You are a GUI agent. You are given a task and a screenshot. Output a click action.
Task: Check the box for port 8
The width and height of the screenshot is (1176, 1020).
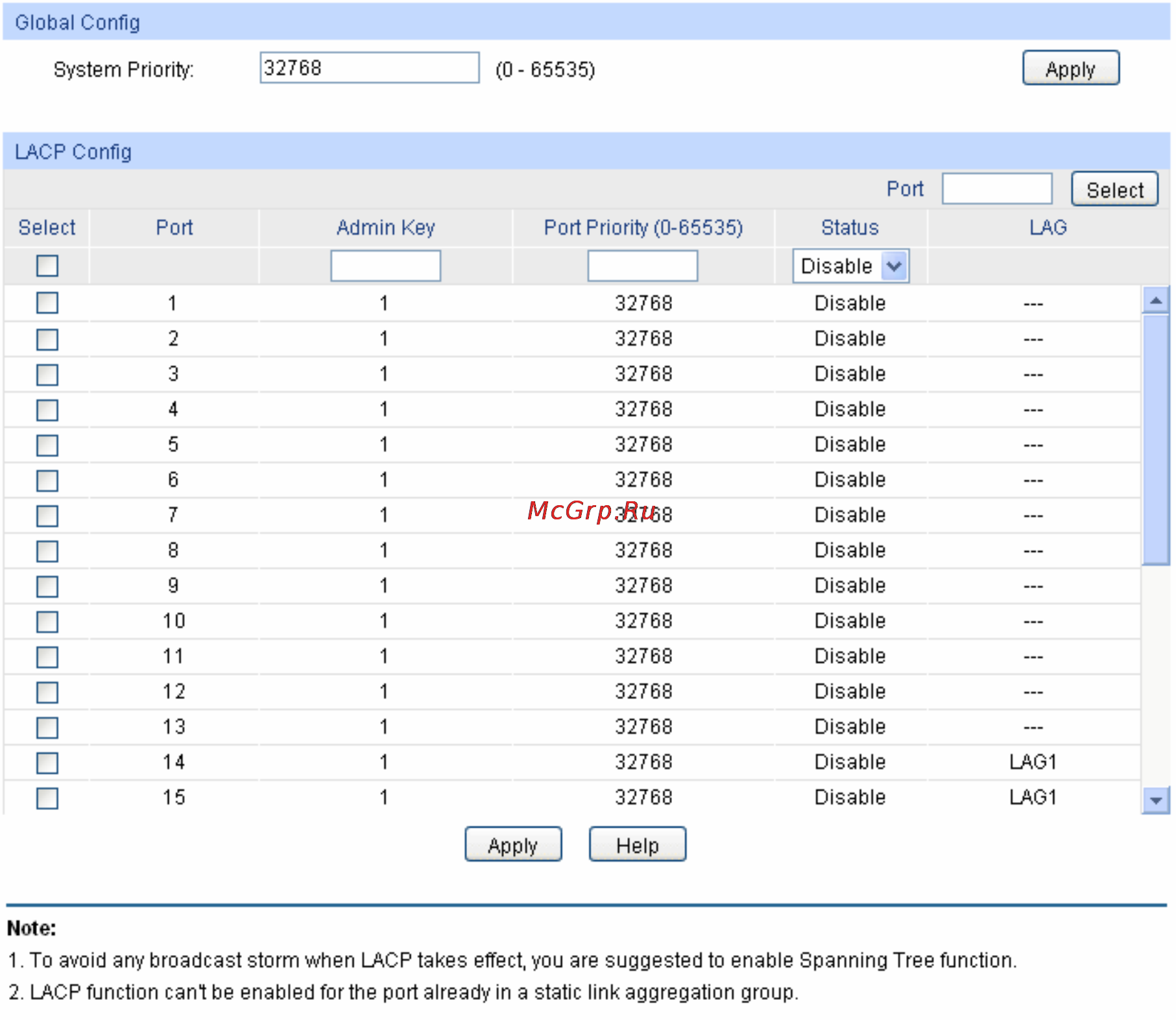point(47,551)
